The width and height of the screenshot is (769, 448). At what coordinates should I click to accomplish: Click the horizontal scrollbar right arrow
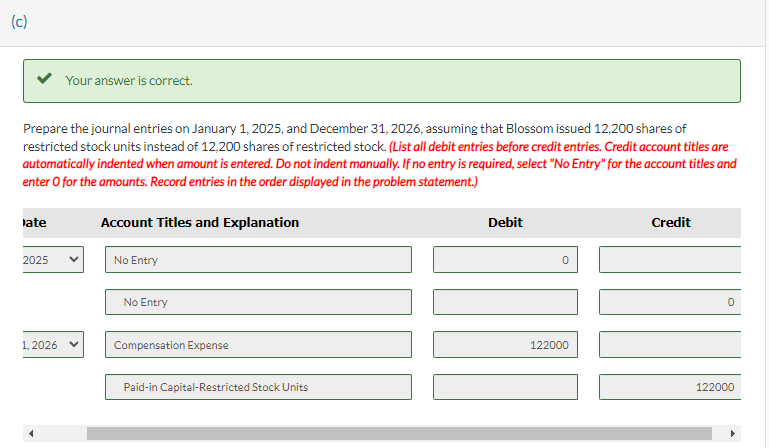coord(733,433)
